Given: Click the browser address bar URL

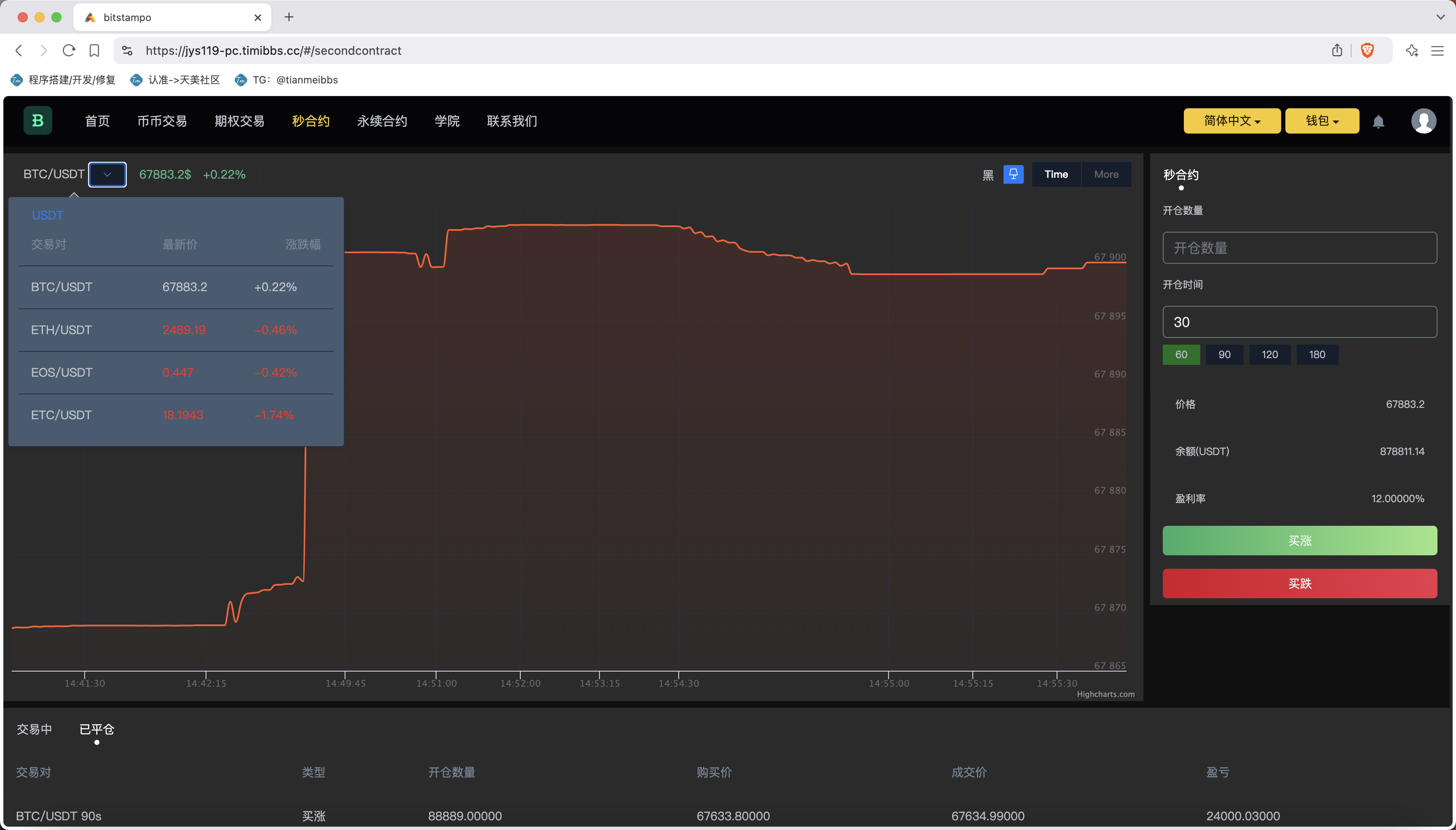Looking at the screenshot, I should [273, 51].
